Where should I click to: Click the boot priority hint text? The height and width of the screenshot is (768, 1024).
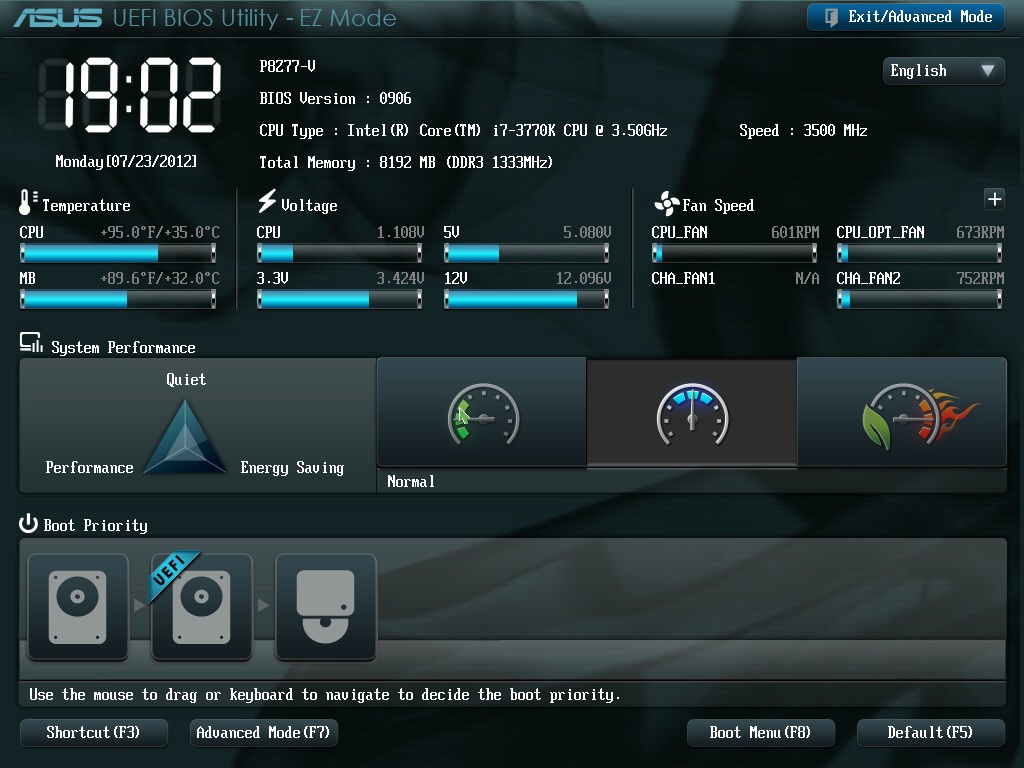pyautogui.click(x=324, y=695)
